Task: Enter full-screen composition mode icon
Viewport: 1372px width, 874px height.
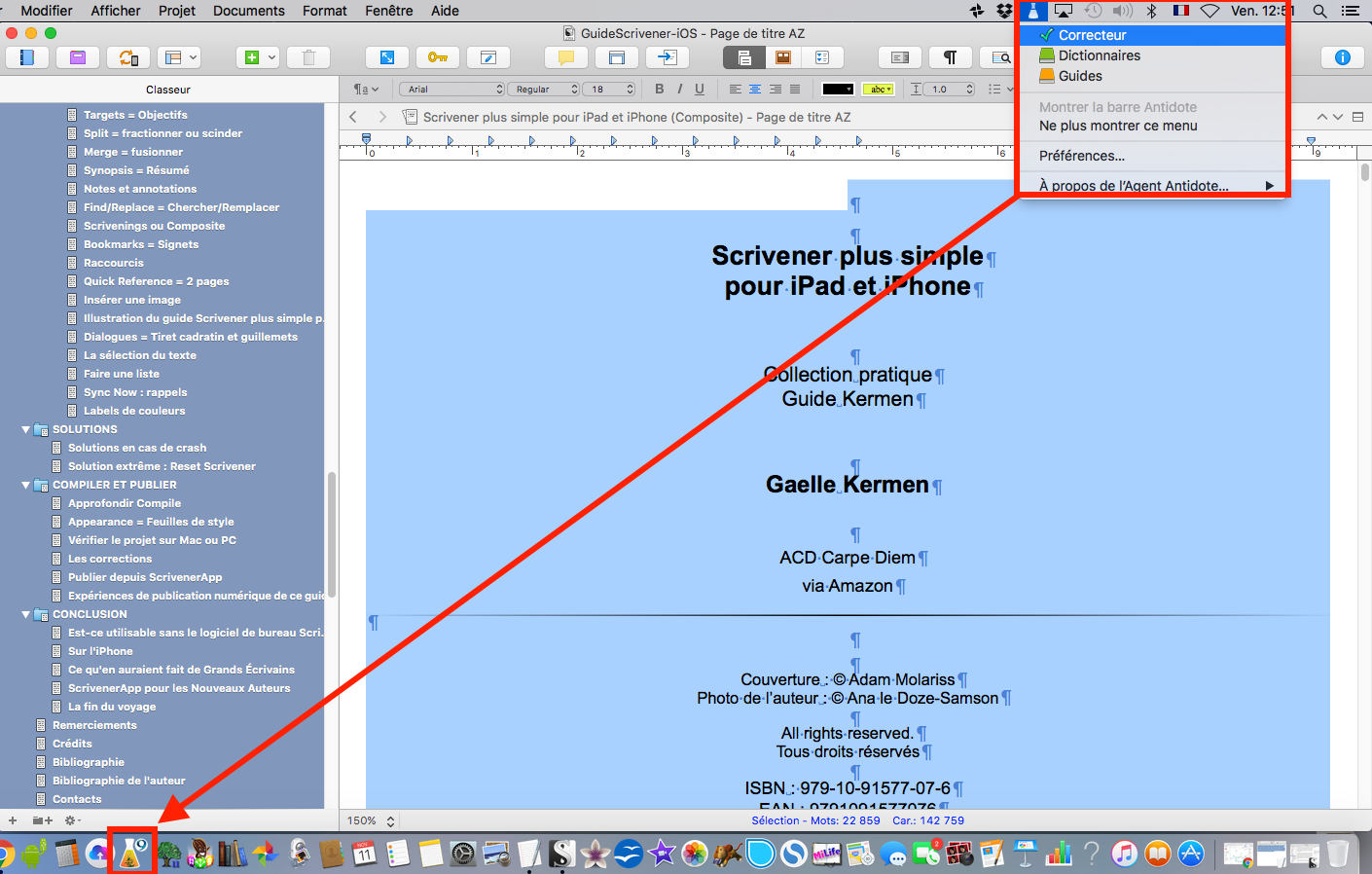Action: tap(386, 57)
